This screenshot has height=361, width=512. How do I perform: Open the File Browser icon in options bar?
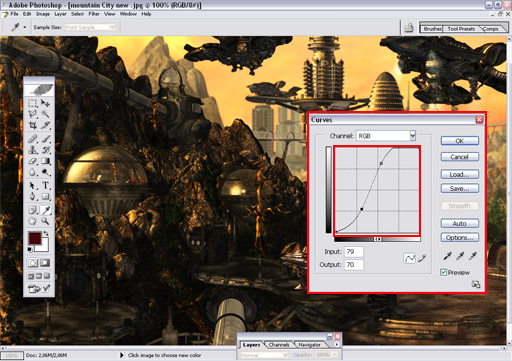pyautogui.click(x=409, y=28)
